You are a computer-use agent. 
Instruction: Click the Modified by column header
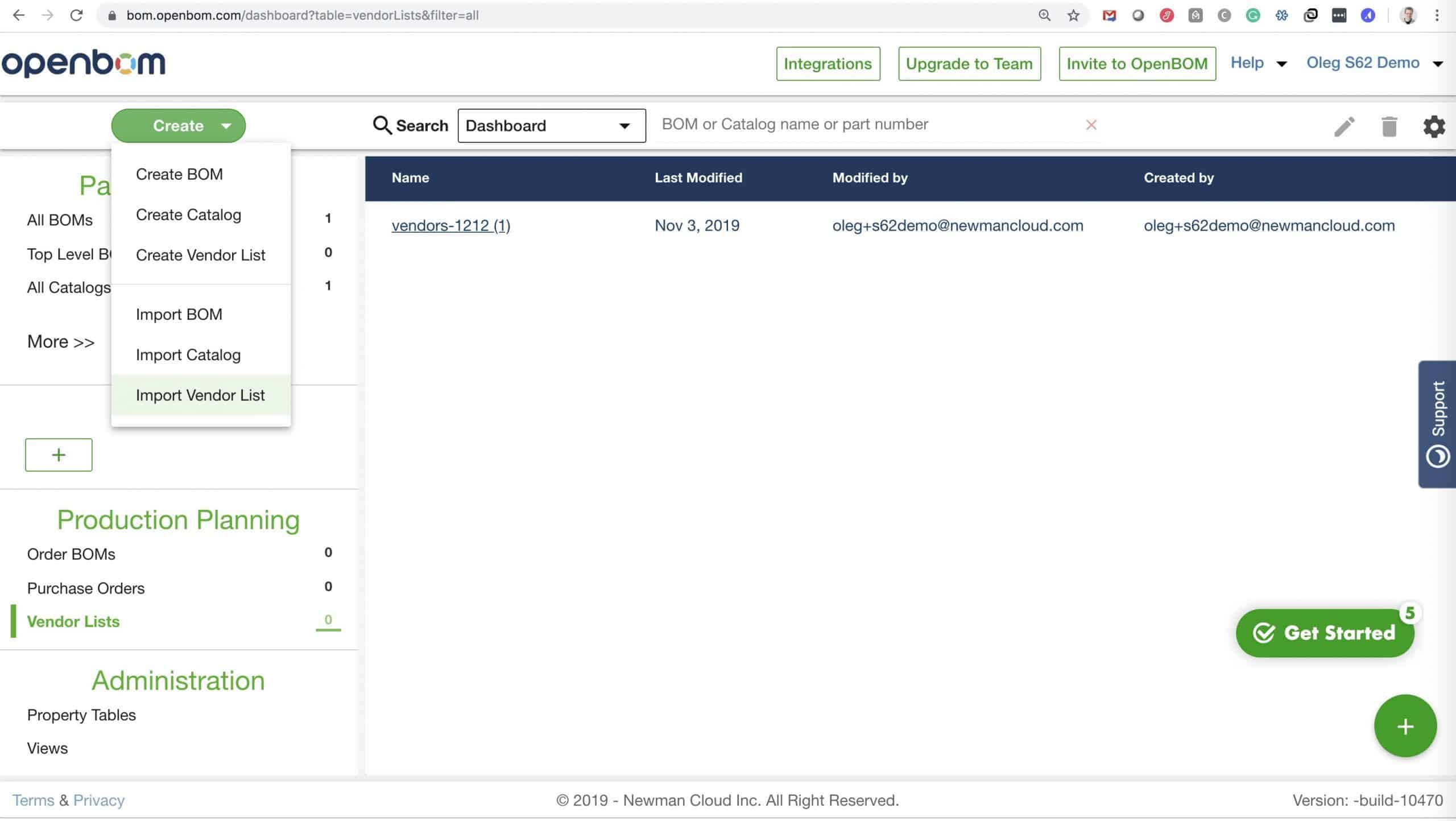870,178
